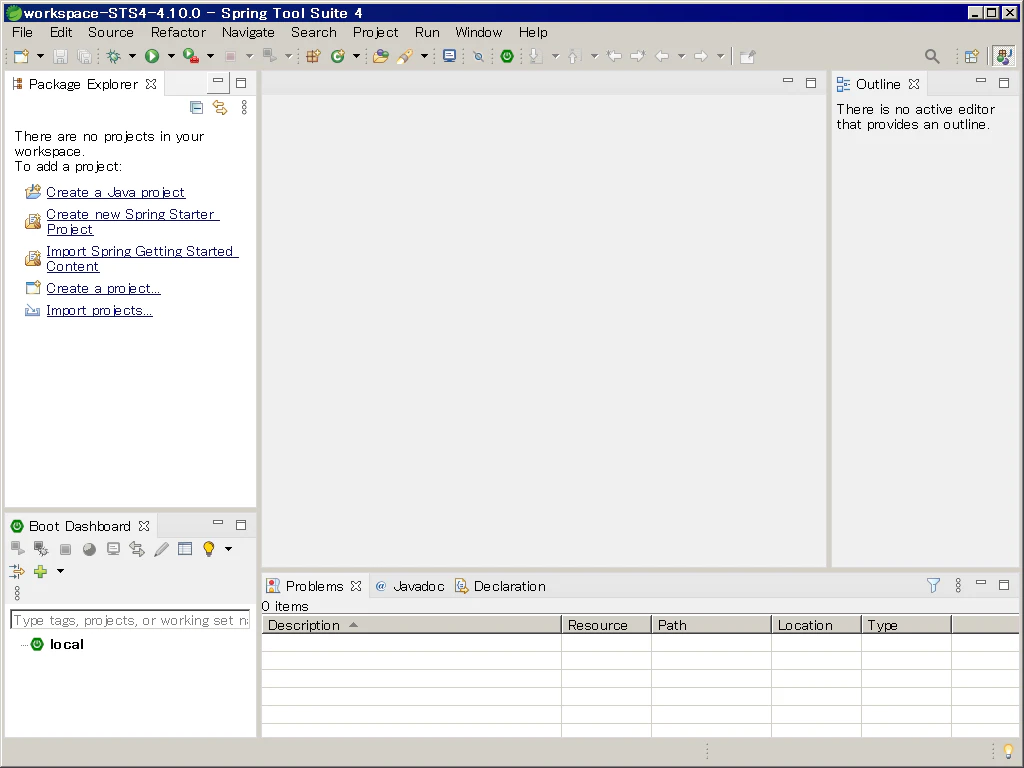The height and width of the screenshot is (768, 1024).
Task: Switch to the Declaration tab
Action: pos(501,586)
